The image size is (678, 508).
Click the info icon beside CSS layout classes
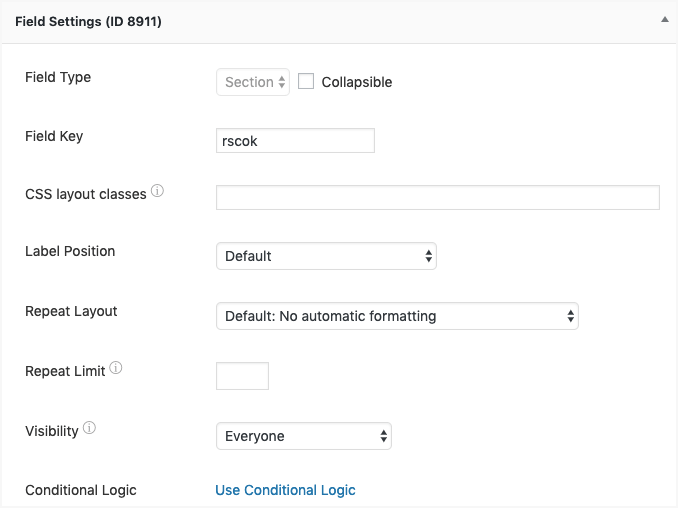[x=157, y=191]
